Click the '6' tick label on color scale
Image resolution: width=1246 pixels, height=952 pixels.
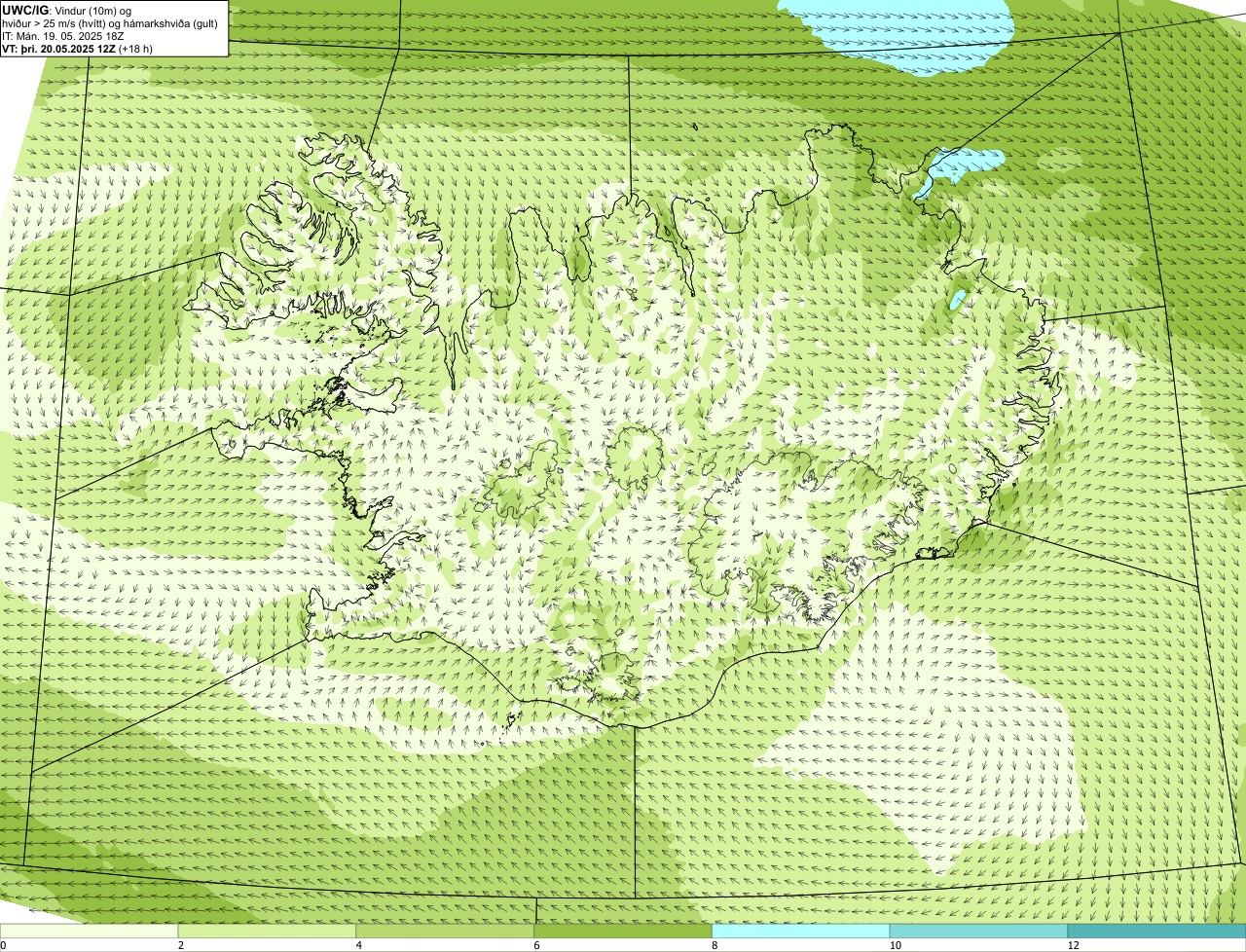click(x=535, y=945)
